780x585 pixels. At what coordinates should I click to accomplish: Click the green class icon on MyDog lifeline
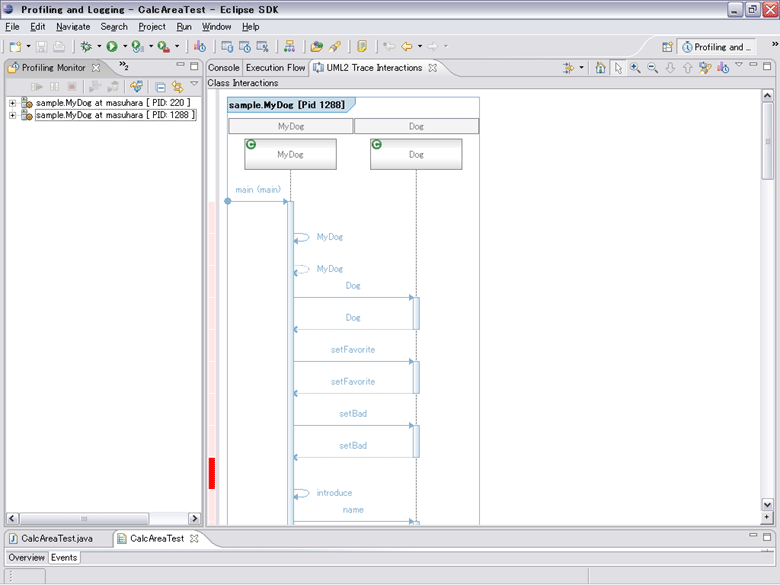click(251, 144)
